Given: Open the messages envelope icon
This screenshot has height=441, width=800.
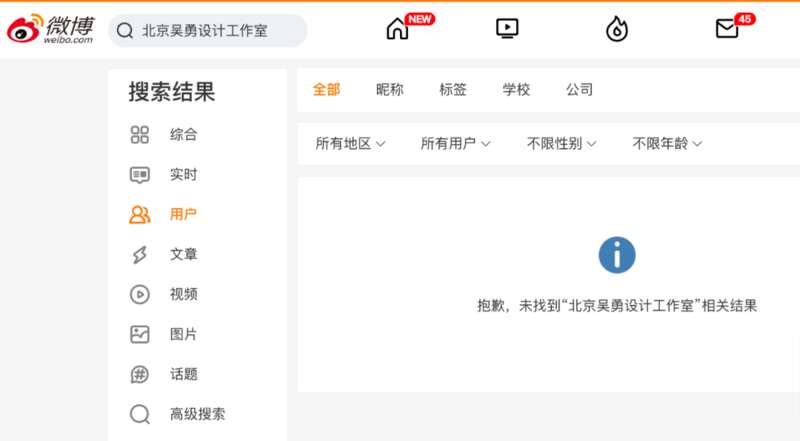Looking at the screenshot, I should coord(727,29).
